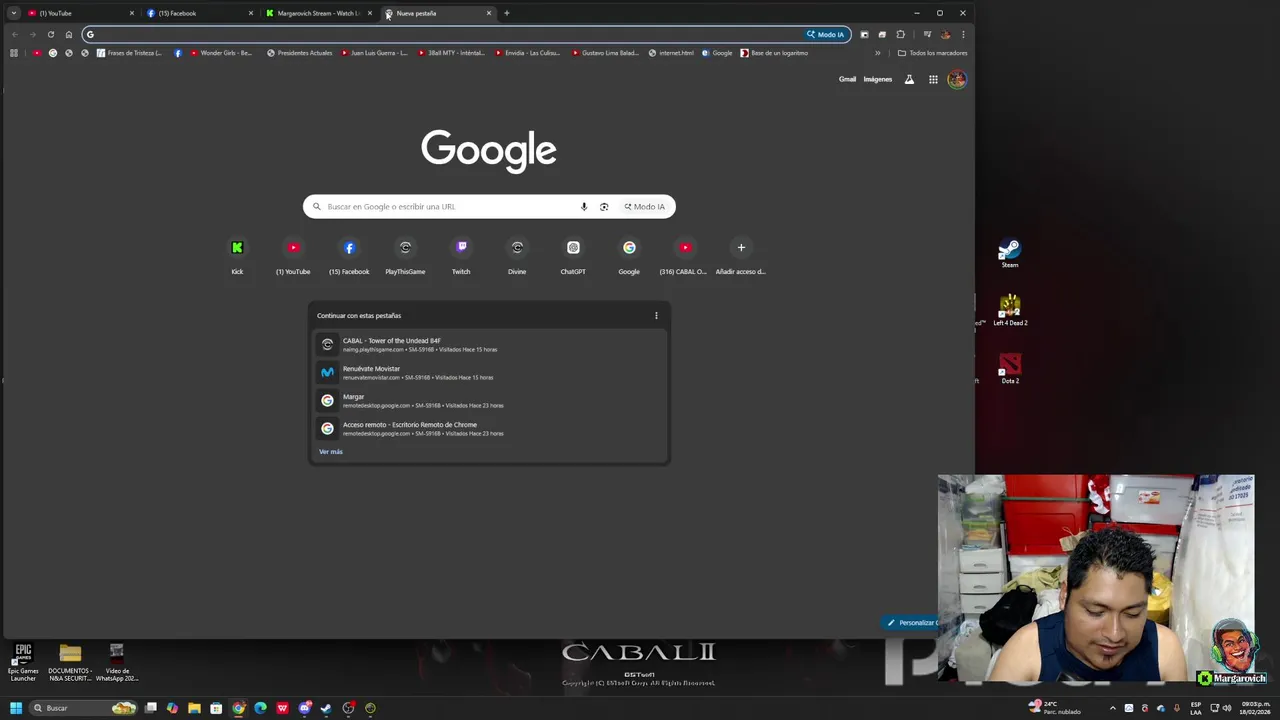The width and height of the screenshot is (1280, 720).
Task: Open the Twitch shortcut tile
Action: (x=461, y=256)
